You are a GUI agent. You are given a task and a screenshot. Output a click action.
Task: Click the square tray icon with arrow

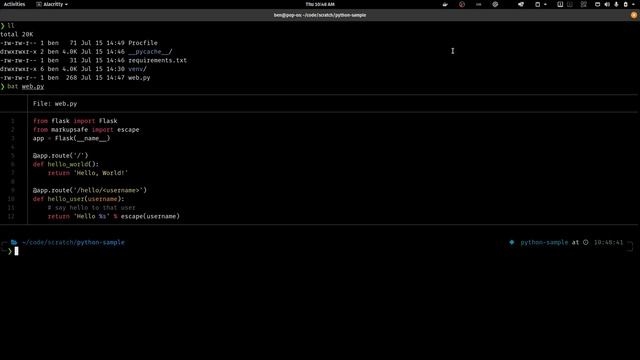pos(538,4)
